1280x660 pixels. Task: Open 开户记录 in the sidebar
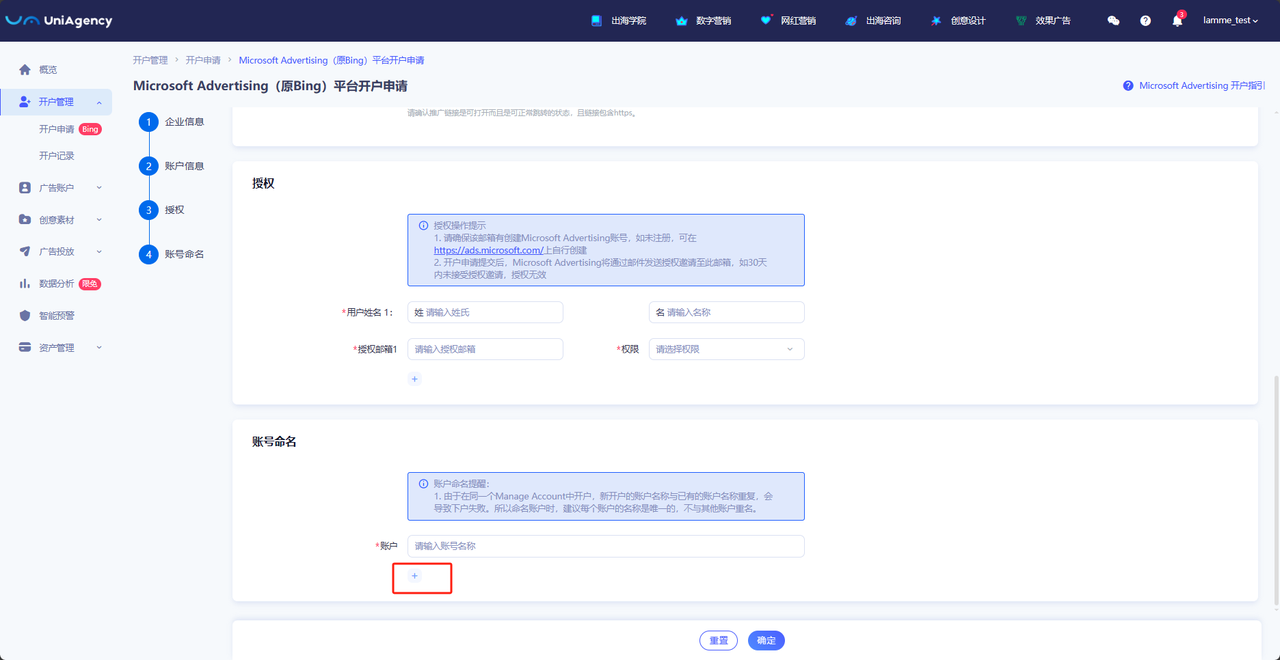pos(57,156)
